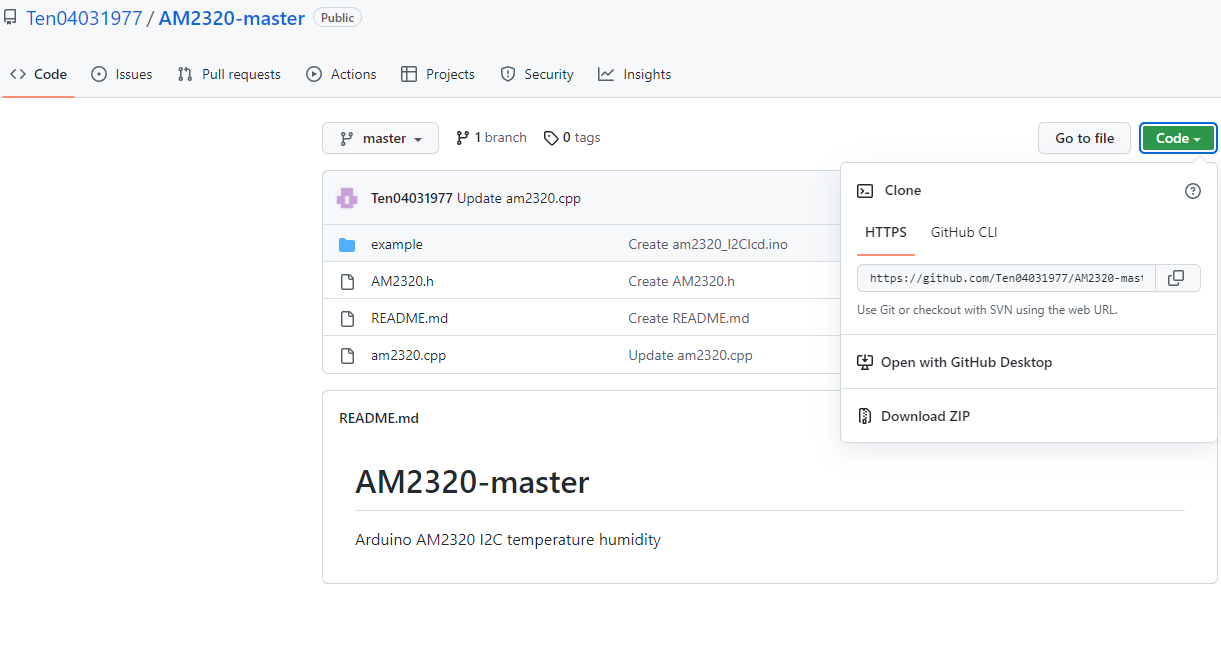Click the repository book icon
The height and width of the screenshot is (669, 1221).
[x=10, y=18]
